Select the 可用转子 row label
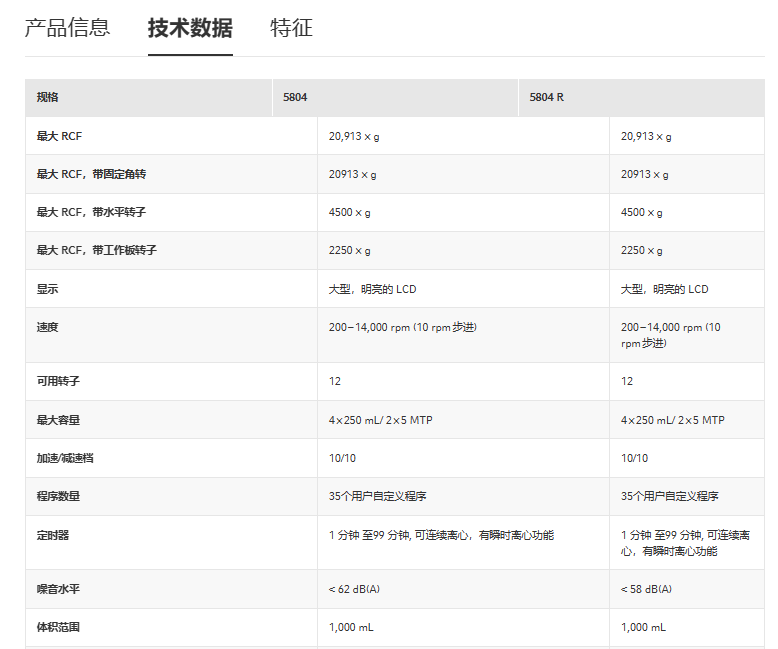The width and height of the screenshot is (778, 649). click(x=54, y=381)
